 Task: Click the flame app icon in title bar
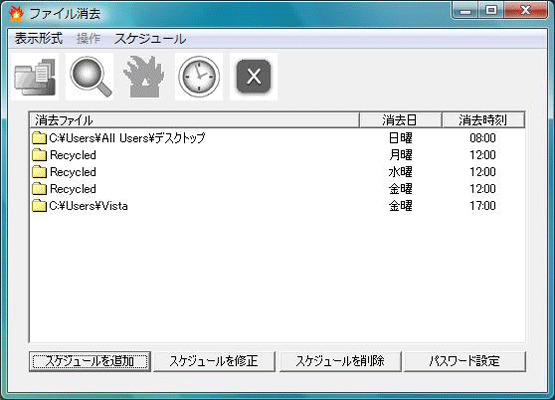pos(16,13)
